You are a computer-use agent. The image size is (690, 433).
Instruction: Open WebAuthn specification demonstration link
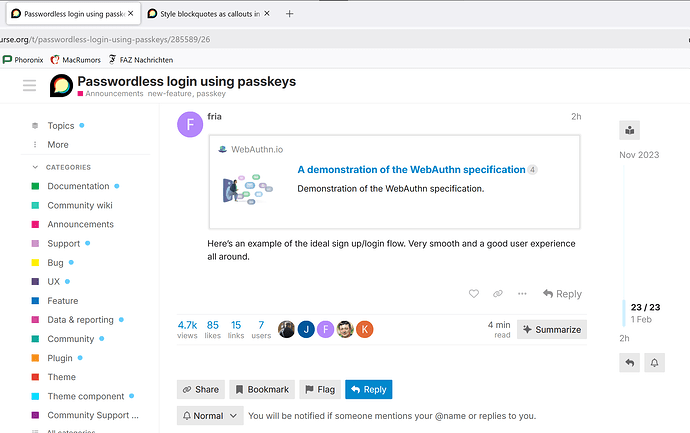pyautogui.click(x=411, y=170)
